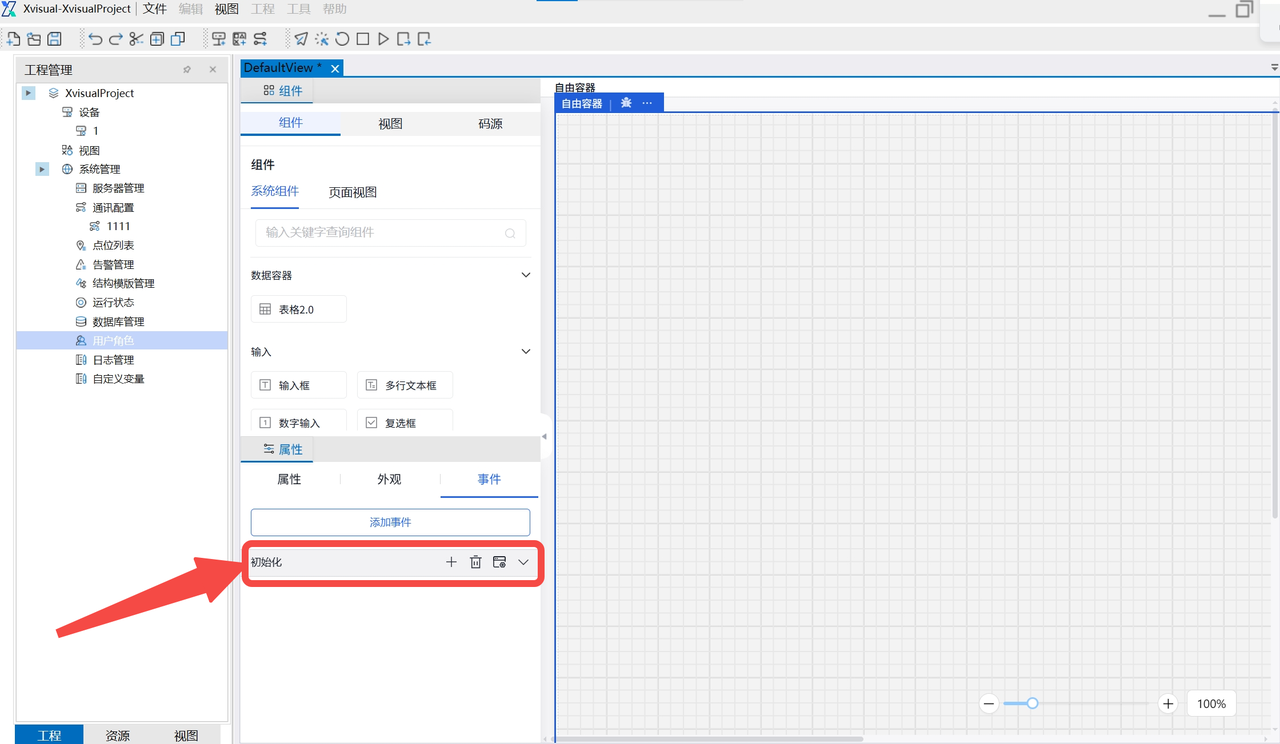Click the export arrow-right toolbar icon
The image size is (1280, 744).
pos(404,39)
